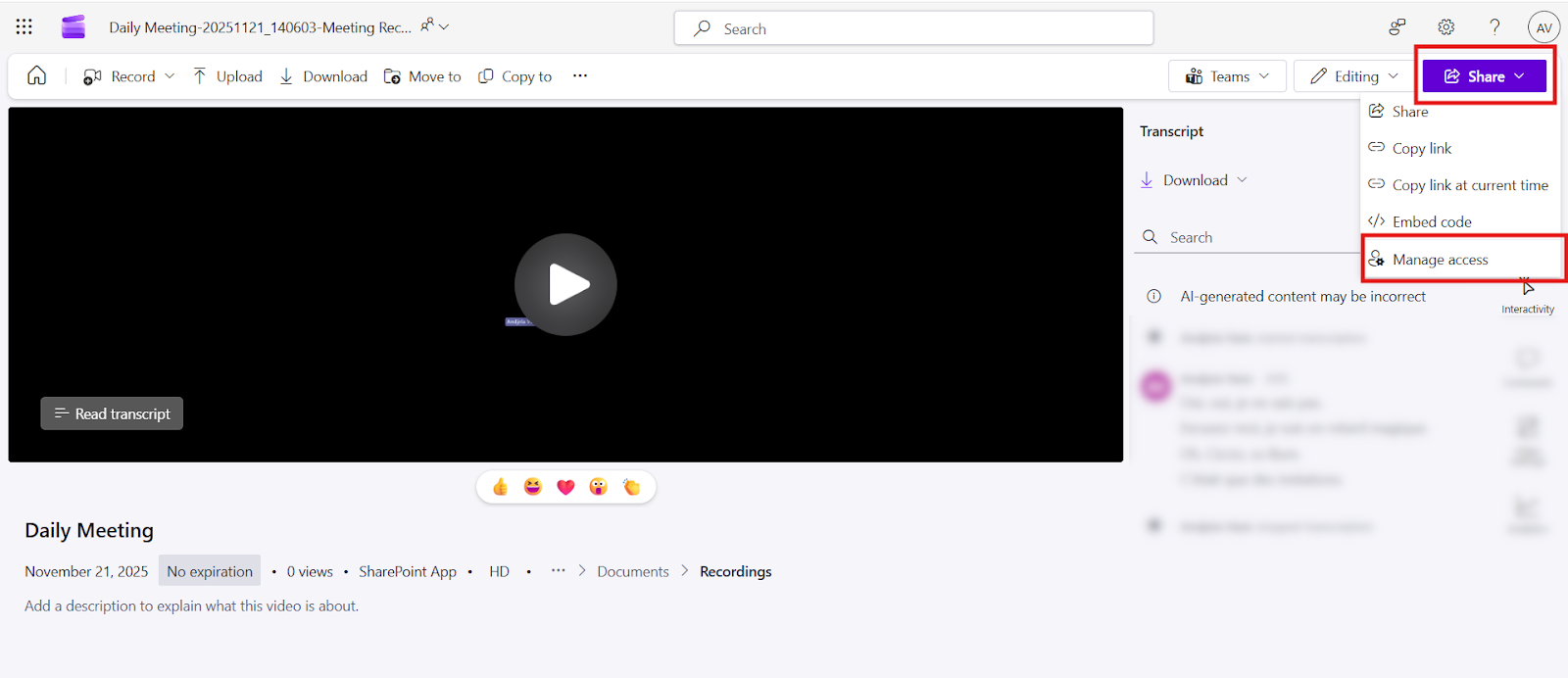Click the top Search input field
The width and height of the screenshot is (1568, 678).
pyautogui.click(x=913, y=28)
